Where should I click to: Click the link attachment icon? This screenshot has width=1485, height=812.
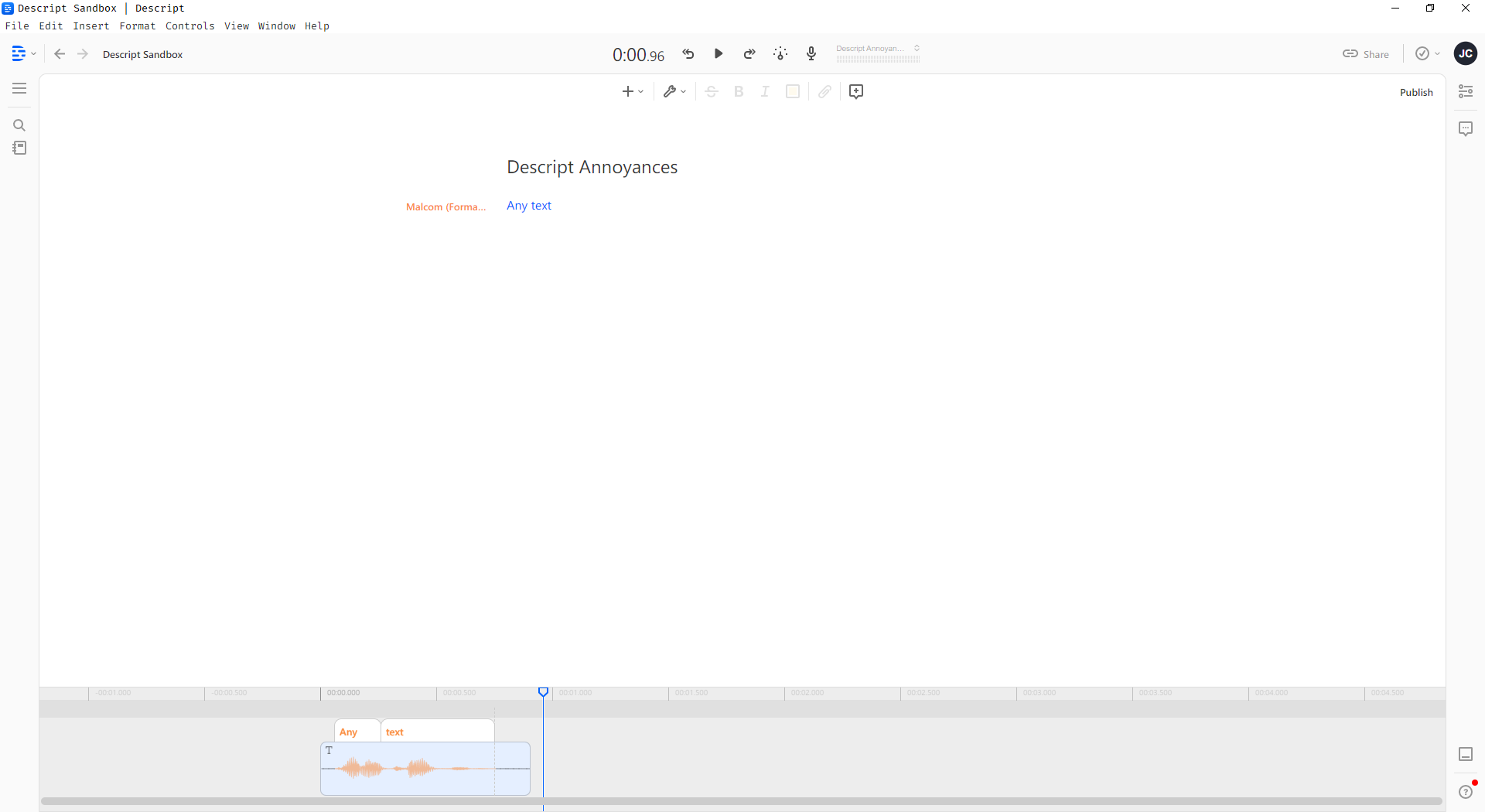pos(825,91)
